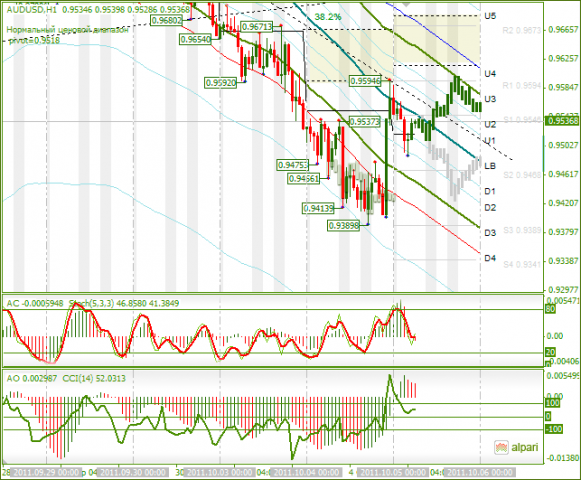581x480 pixels.
Task: Click the 2011.10.04 00:00 date label
Action: click(x=306, y=473)
